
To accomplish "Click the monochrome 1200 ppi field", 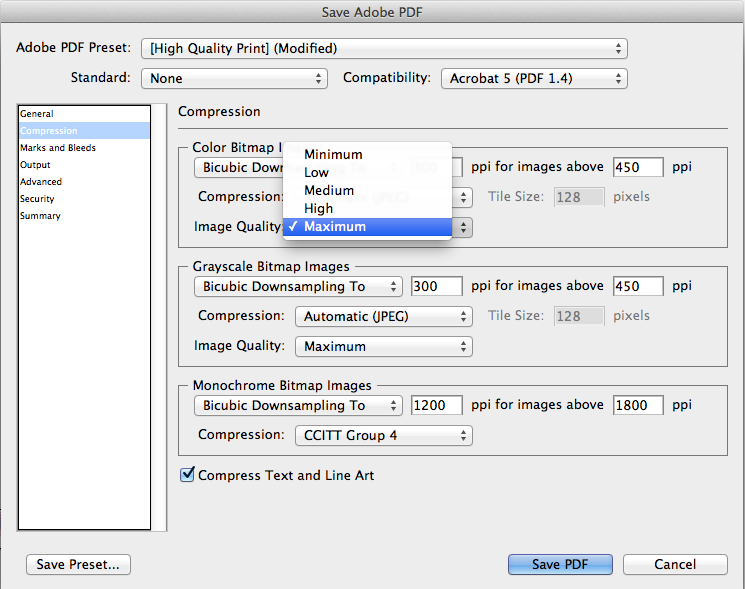I will [436, 406].
